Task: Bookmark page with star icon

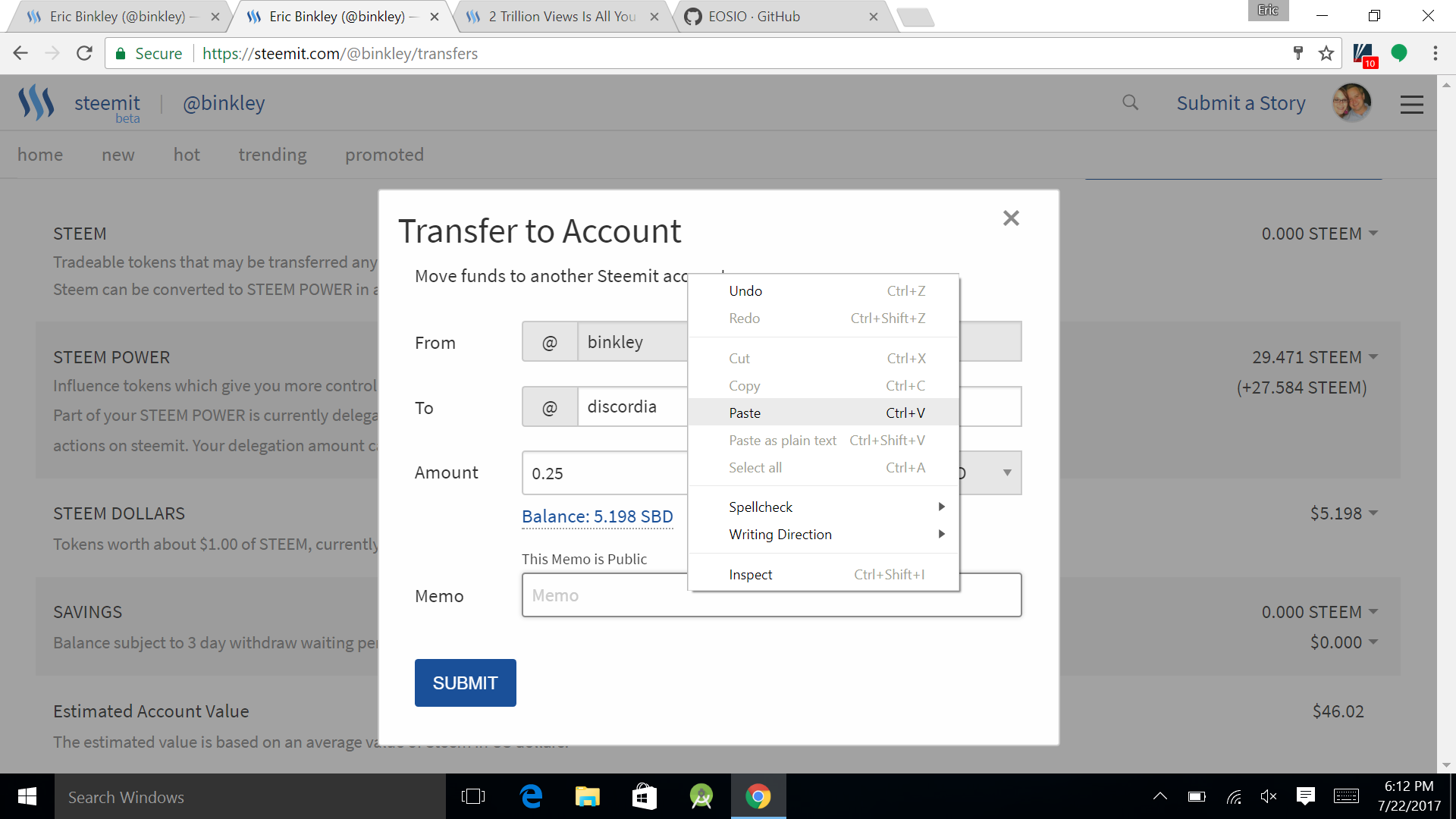Action: click(x=1326, y=53)
